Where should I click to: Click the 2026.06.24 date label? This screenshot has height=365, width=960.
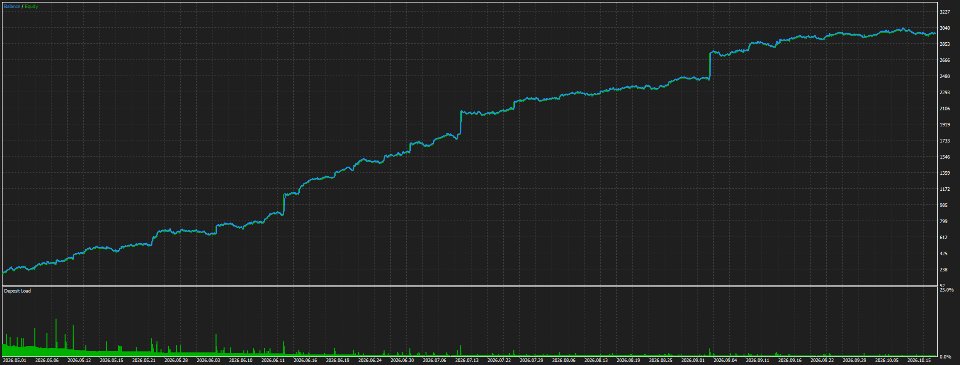coord(371,361)
